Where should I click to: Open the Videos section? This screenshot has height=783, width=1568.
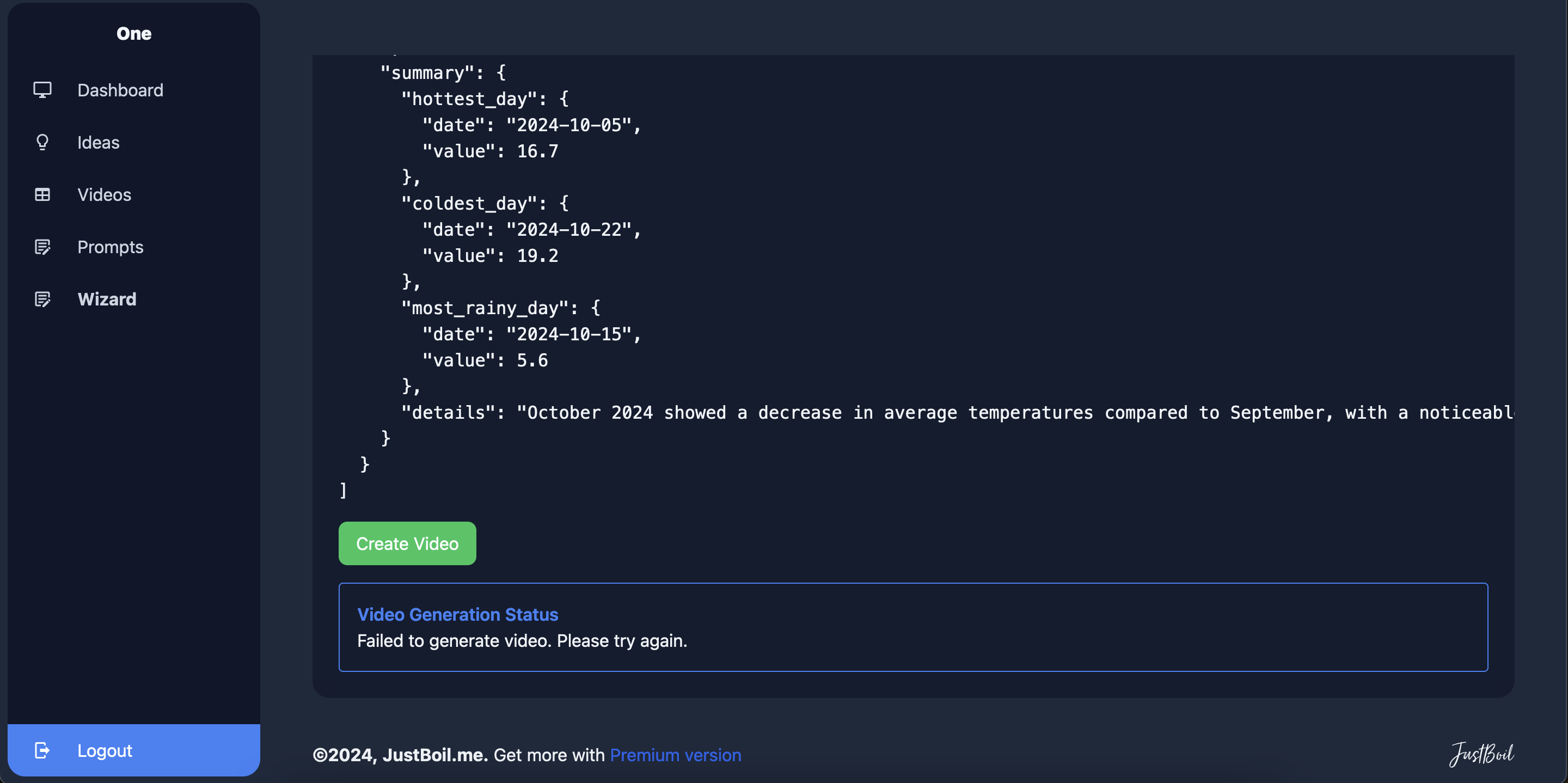pos(104,195)
